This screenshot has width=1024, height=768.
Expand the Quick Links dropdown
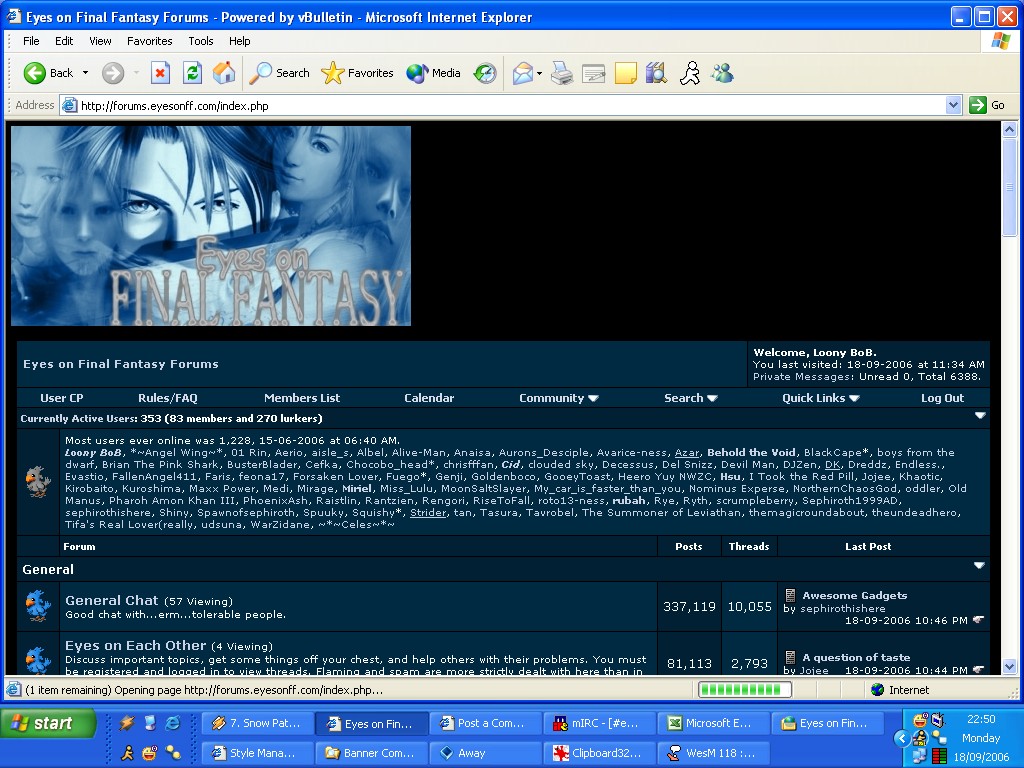820,398
